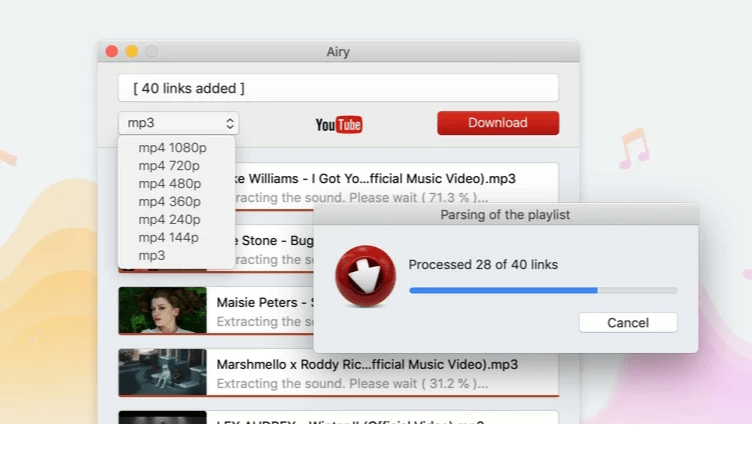Select mp4 480p format option

pos(170,184)
